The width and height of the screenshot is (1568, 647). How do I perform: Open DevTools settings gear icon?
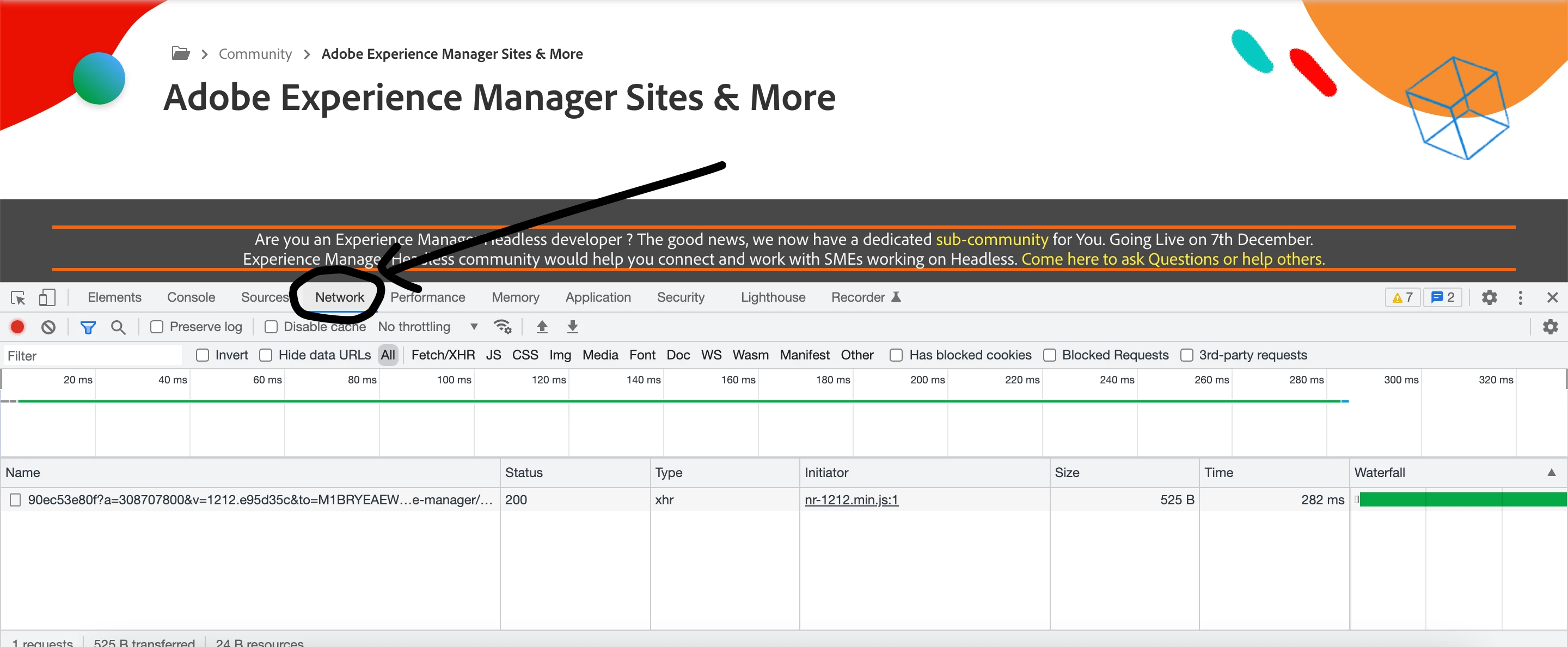click(x=1489, y=298)
